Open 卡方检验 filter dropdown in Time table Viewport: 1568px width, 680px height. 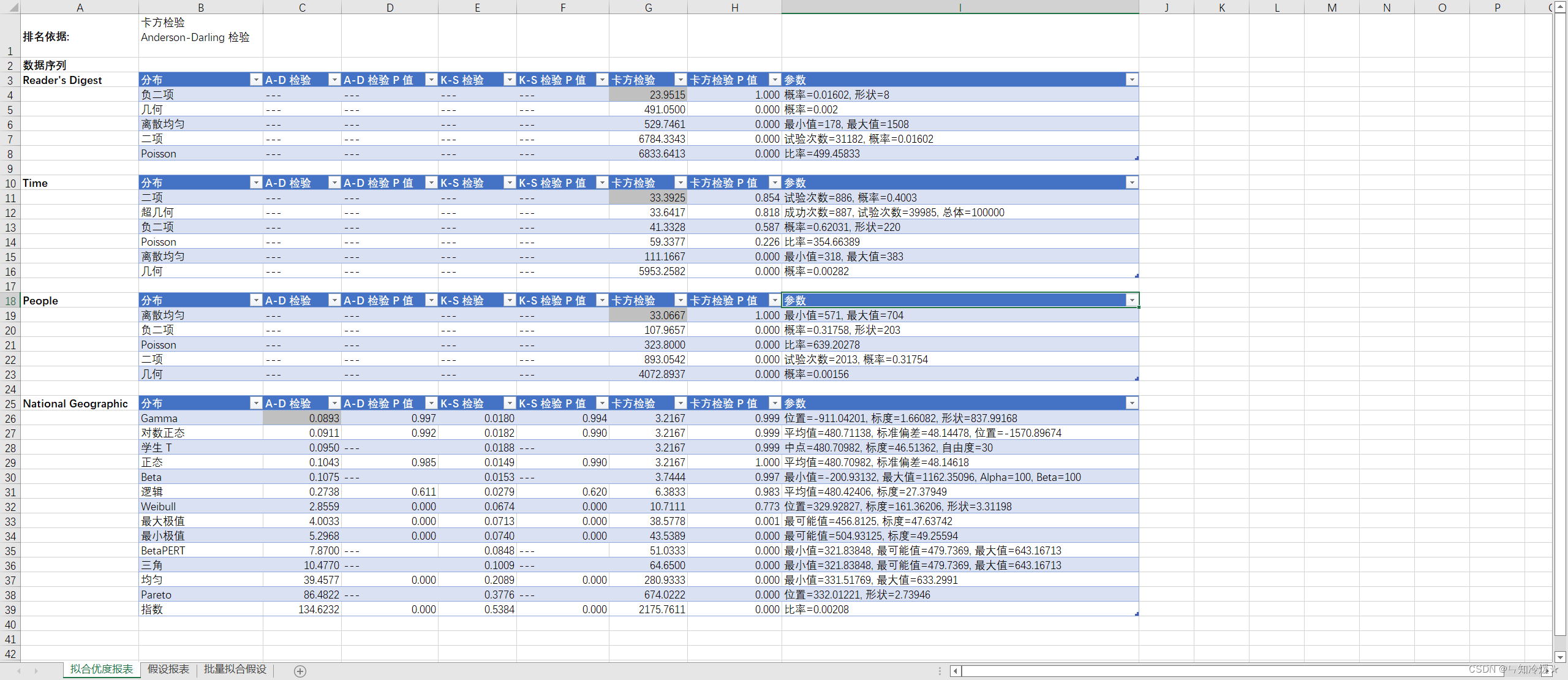(680, 183)
